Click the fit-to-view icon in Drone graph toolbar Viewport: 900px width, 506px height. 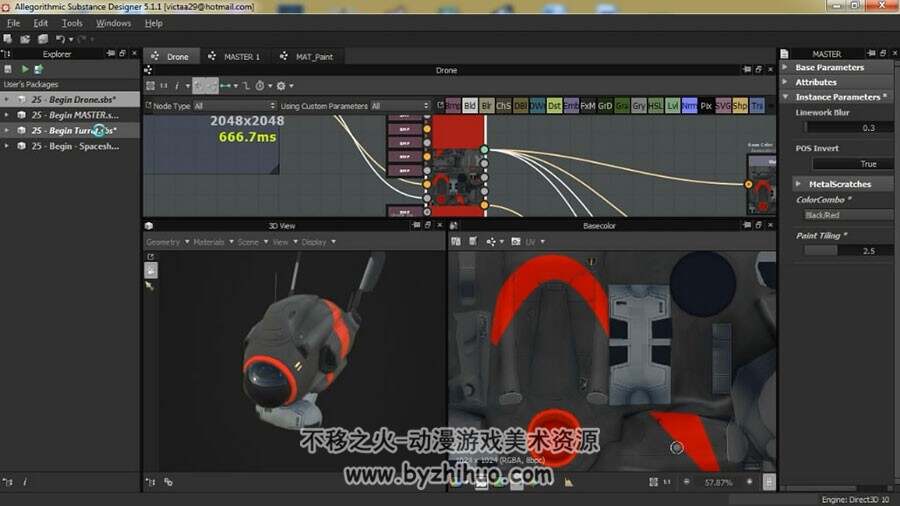(x=150, y=85)
